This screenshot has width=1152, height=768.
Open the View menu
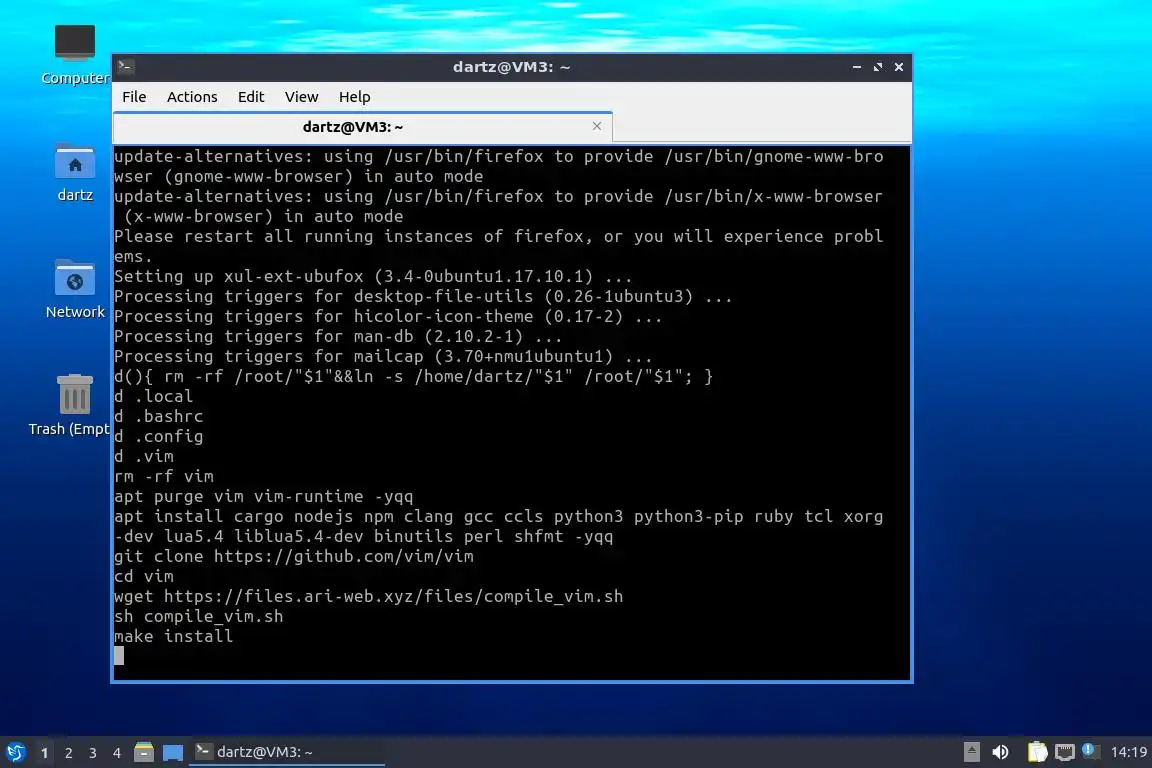tap(301, 97)
